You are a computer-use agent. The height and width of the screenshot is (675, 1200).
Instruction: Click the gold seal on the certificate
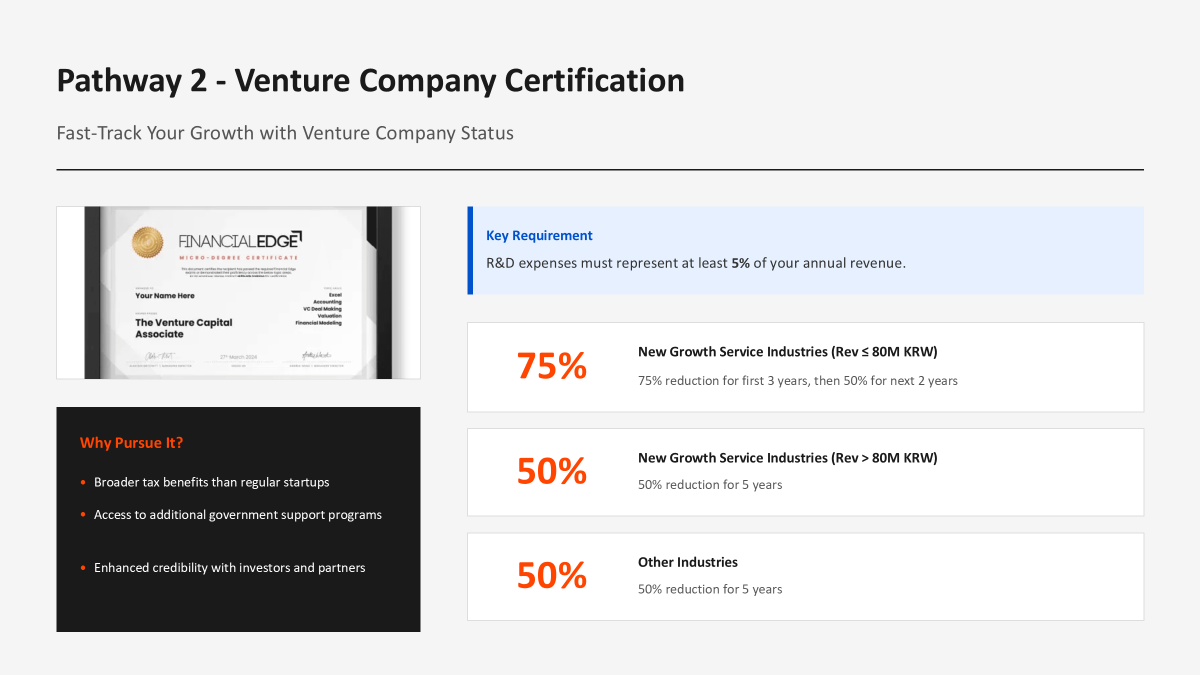(x=147, y=241)
